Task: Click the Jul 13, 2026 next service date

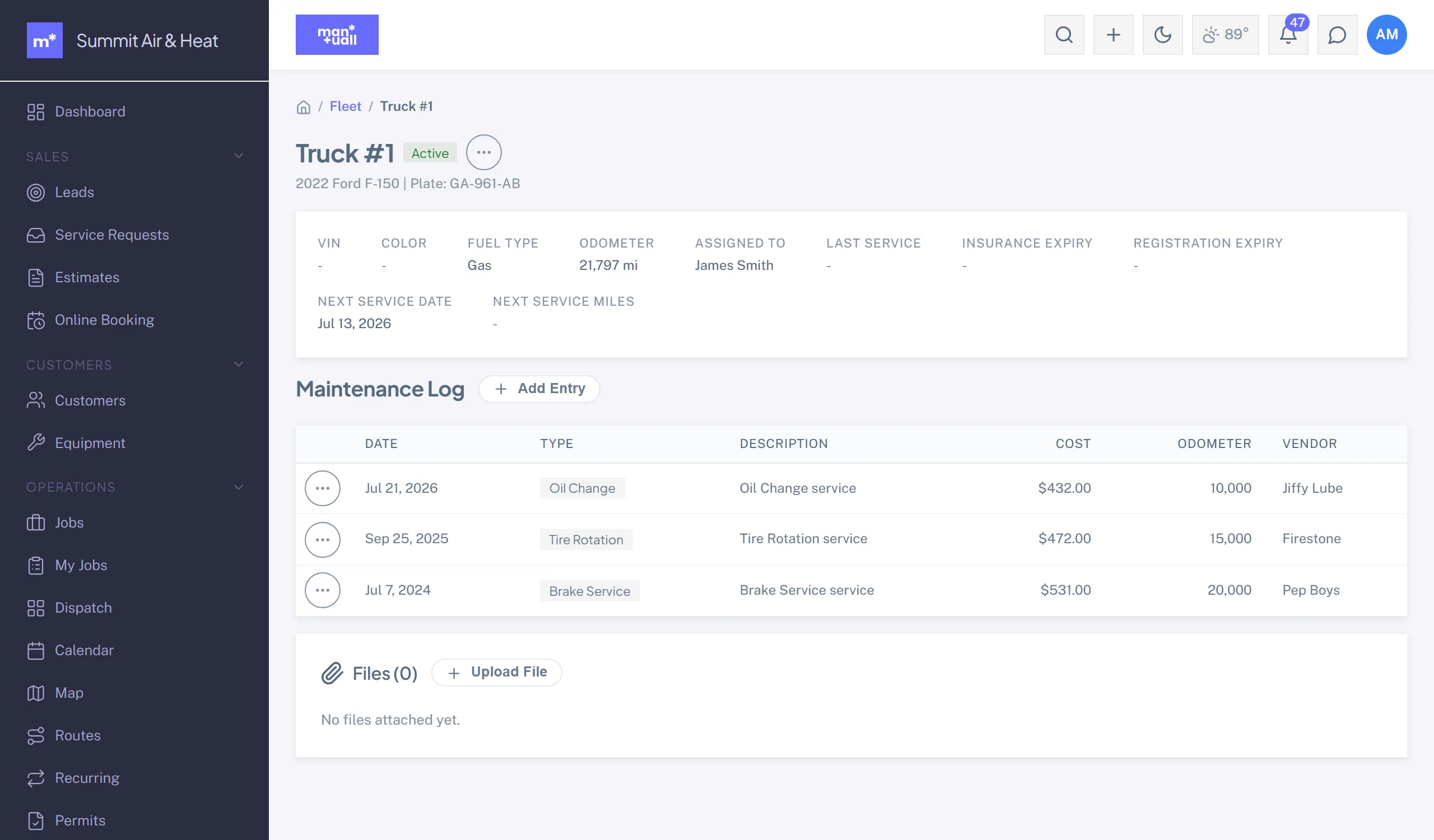Action: click(354, 323)
